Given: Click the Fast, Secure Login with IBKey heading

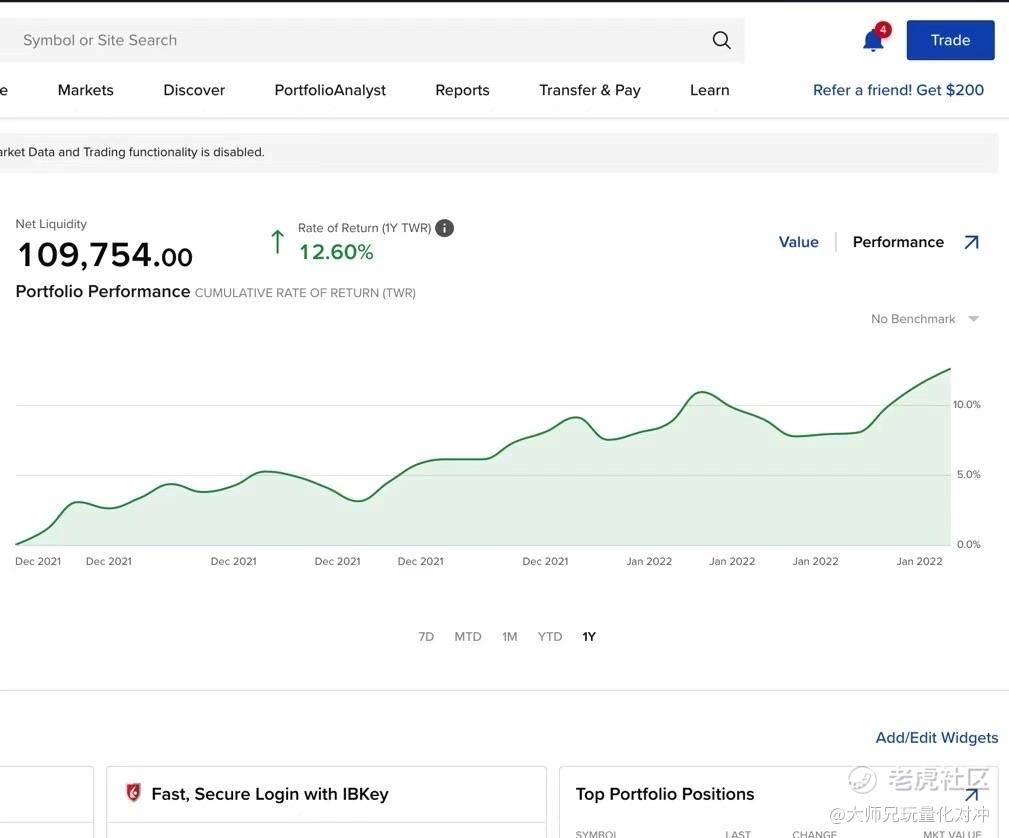Looking at the screenshot, I should point(270,794).
